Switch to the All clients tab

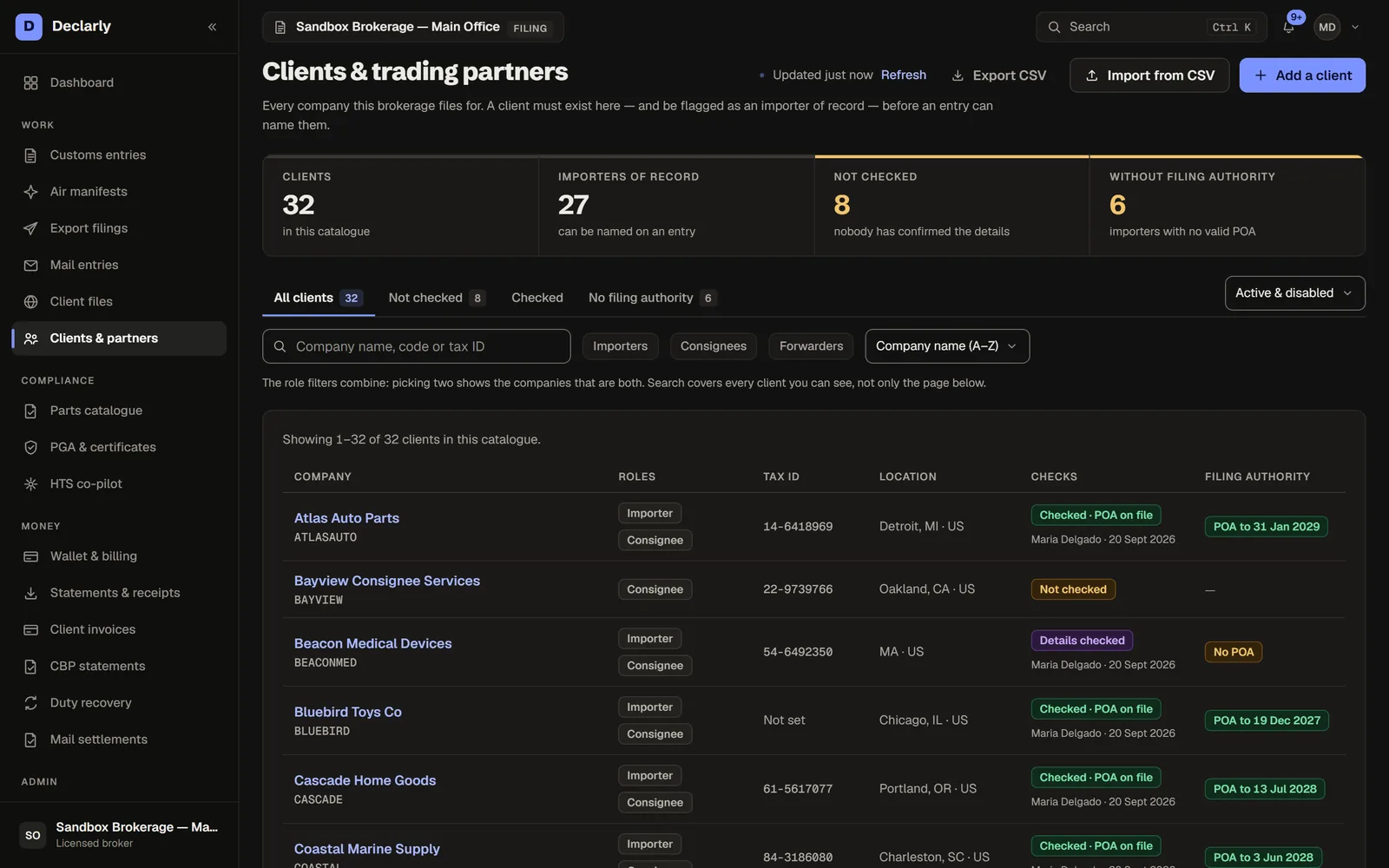pyautogui.click(x=318, y=298)
